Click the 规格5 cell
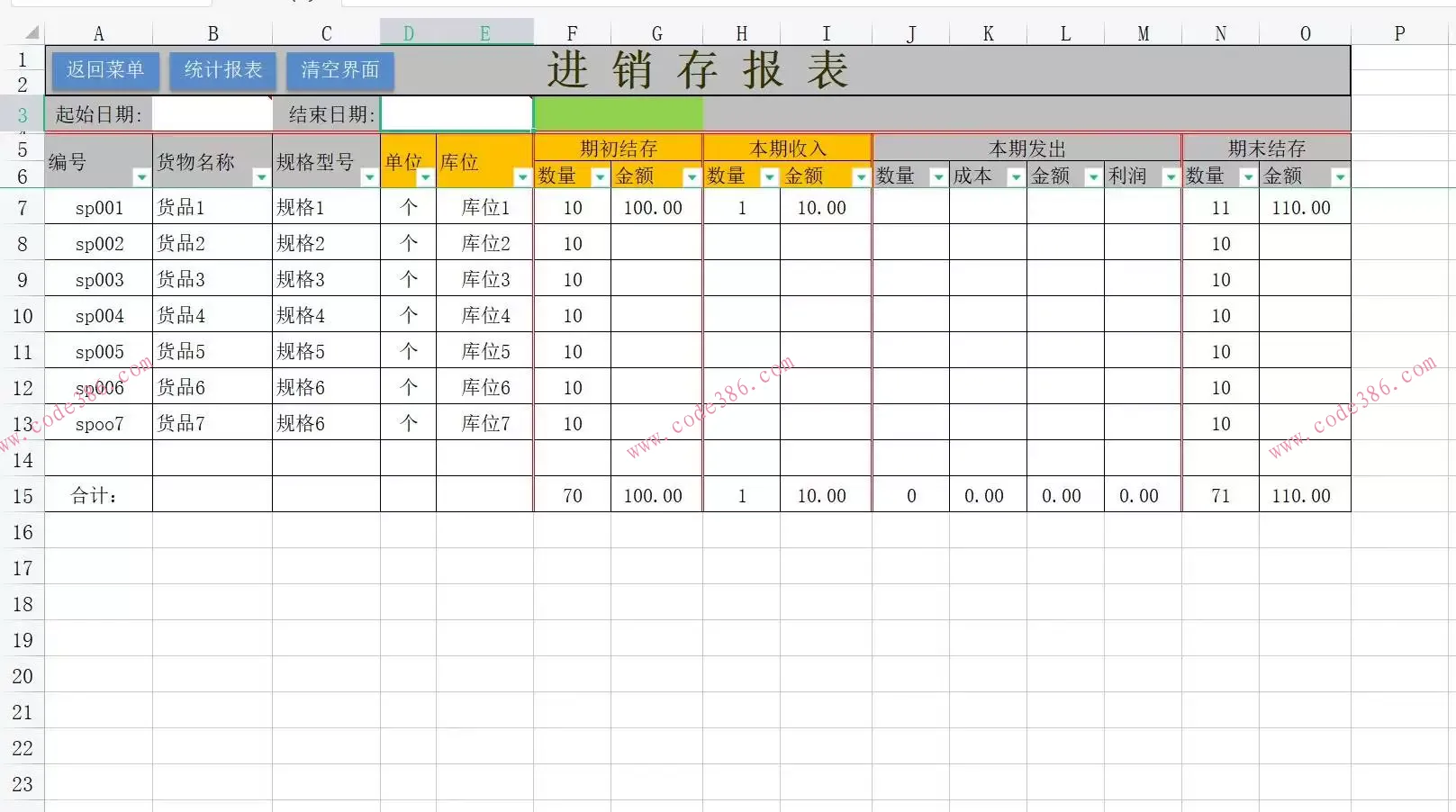The image size is (1456, 812). 327,352
